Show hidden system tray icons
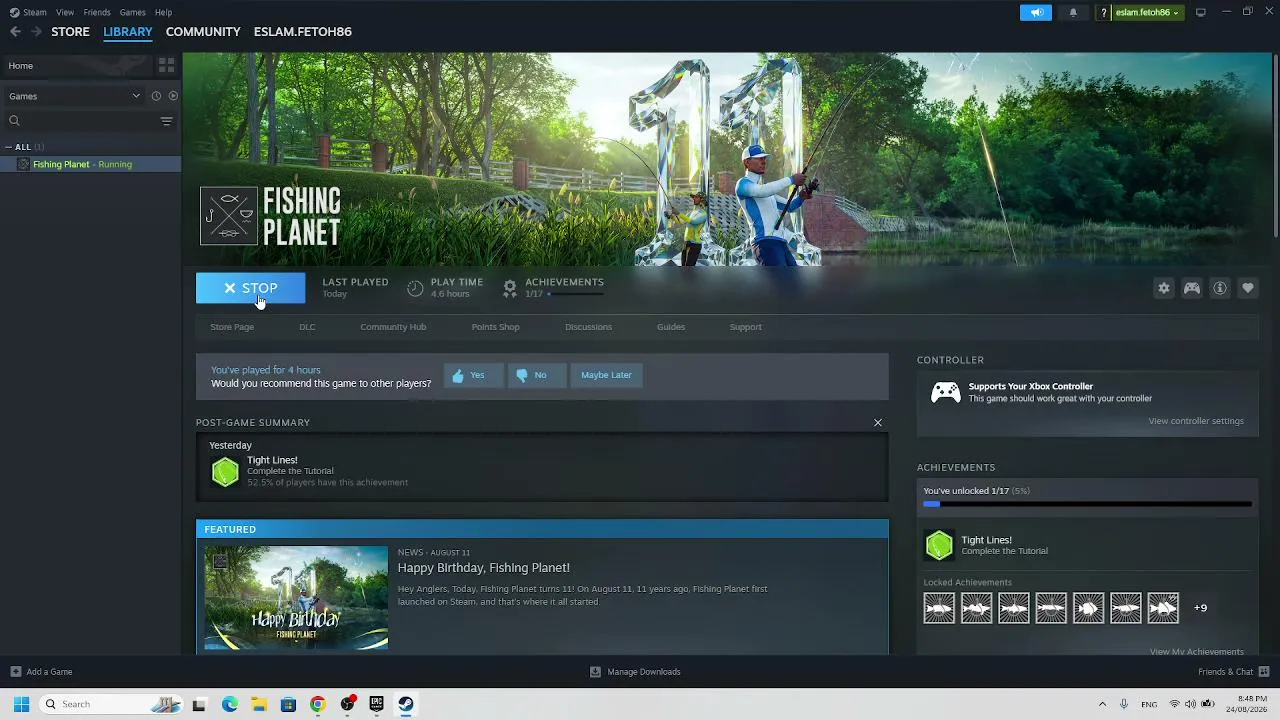The height and width of the screenshot is (720, 1280). click(1102, 704)
